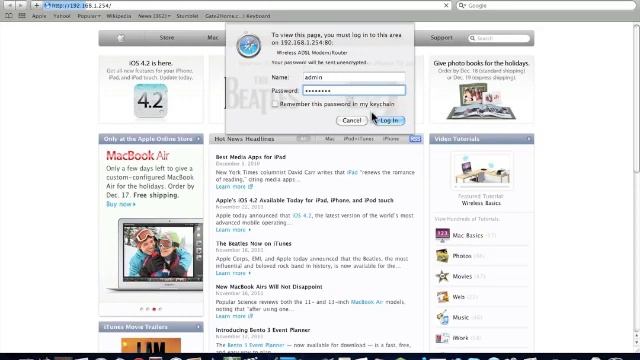This screenshot has width=640, height=360.
Task: Click the Apple site search box
Action: coord(499,38)
